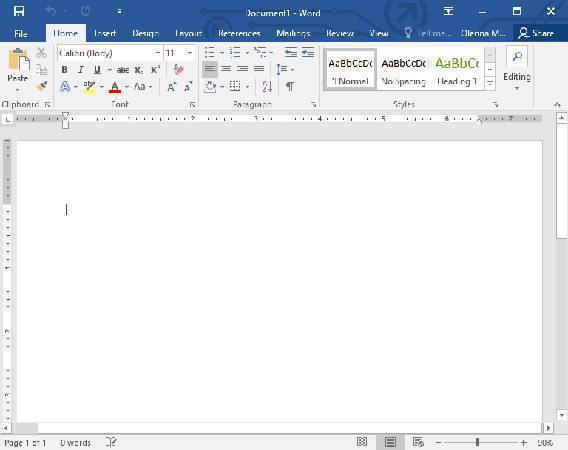Expand the Calibri font name dropdown

point(157,53)
